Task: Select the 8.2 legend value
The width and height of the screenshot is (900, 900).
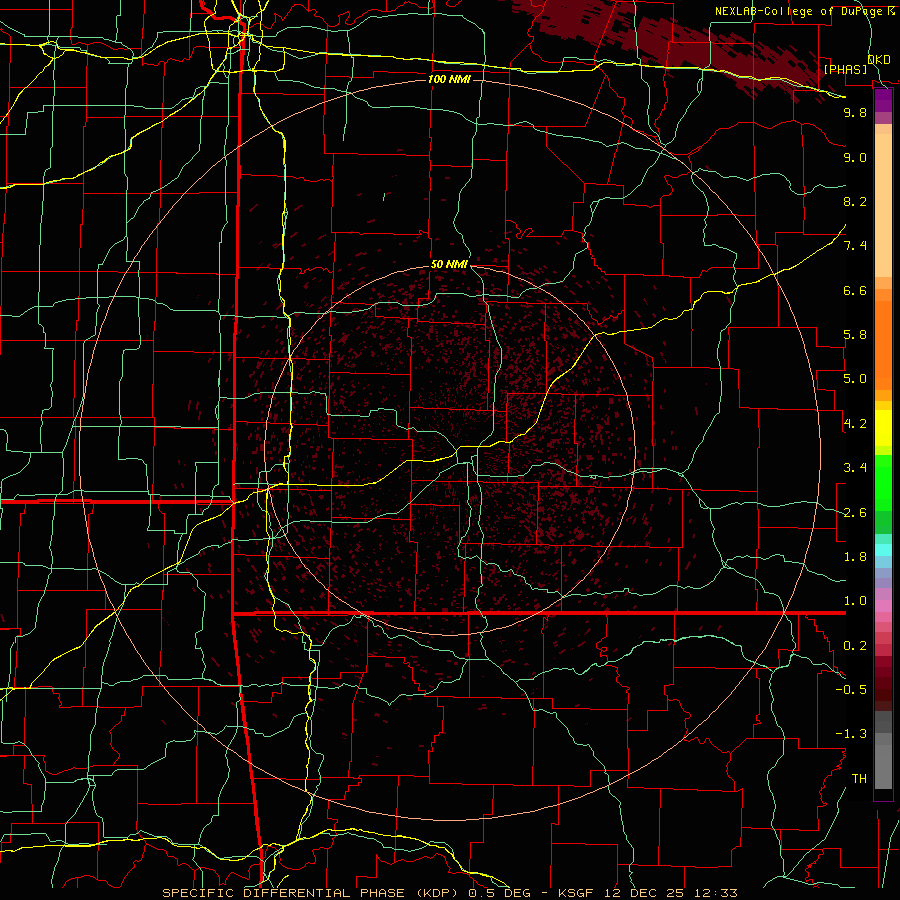Action: [855, 201]
